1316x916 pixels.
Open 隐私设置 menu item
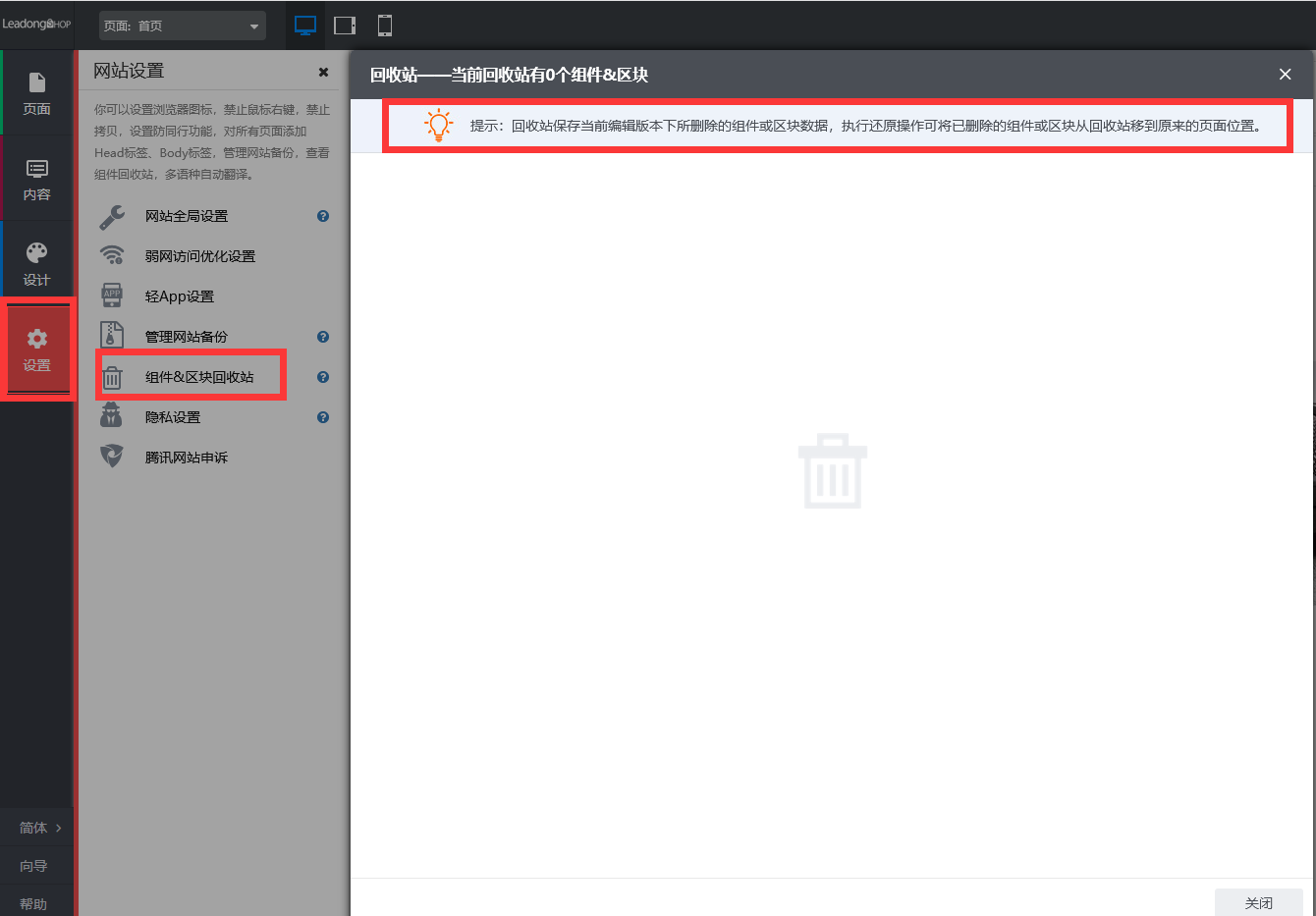(172, 417)
